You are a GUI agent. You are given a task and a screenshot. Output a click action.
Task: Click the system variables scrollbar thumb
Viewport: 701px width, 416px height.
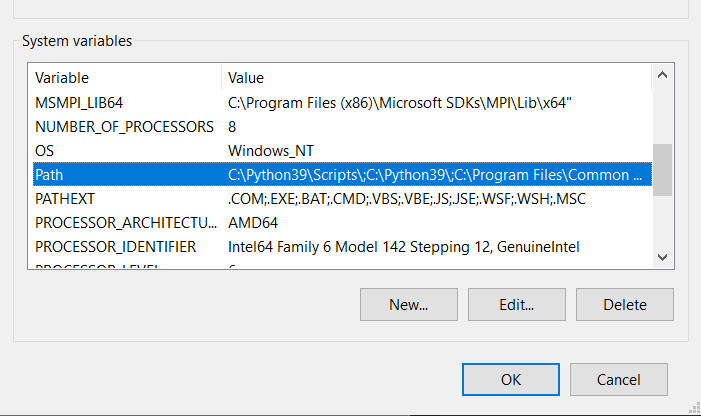(x=662, y=168)
